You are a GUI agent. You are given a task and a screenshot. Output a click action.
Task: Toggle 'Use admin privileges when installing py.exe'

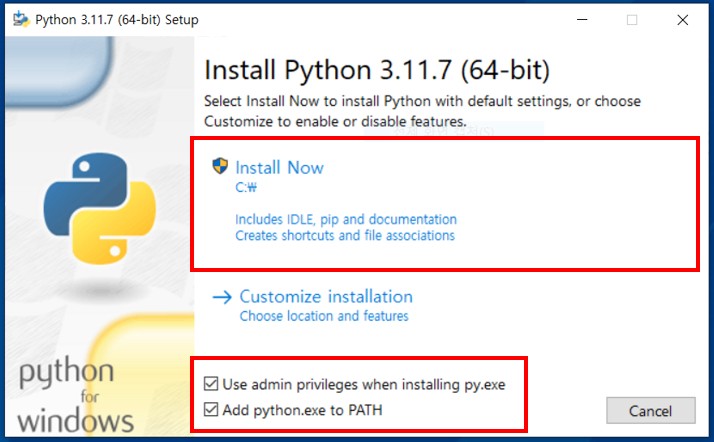[x=211, y=384]
